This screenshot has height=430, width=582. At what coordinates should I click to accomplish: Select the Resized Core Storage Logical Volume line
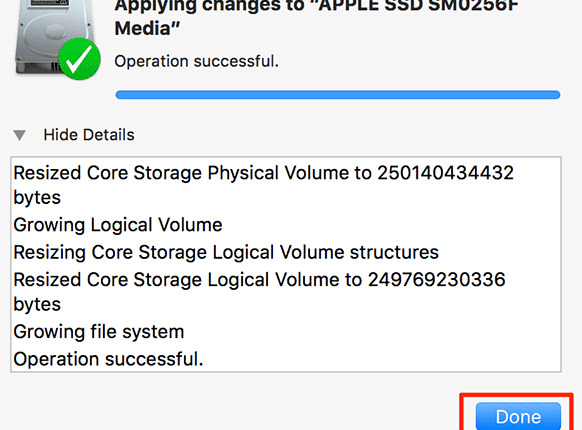point(259,292)
